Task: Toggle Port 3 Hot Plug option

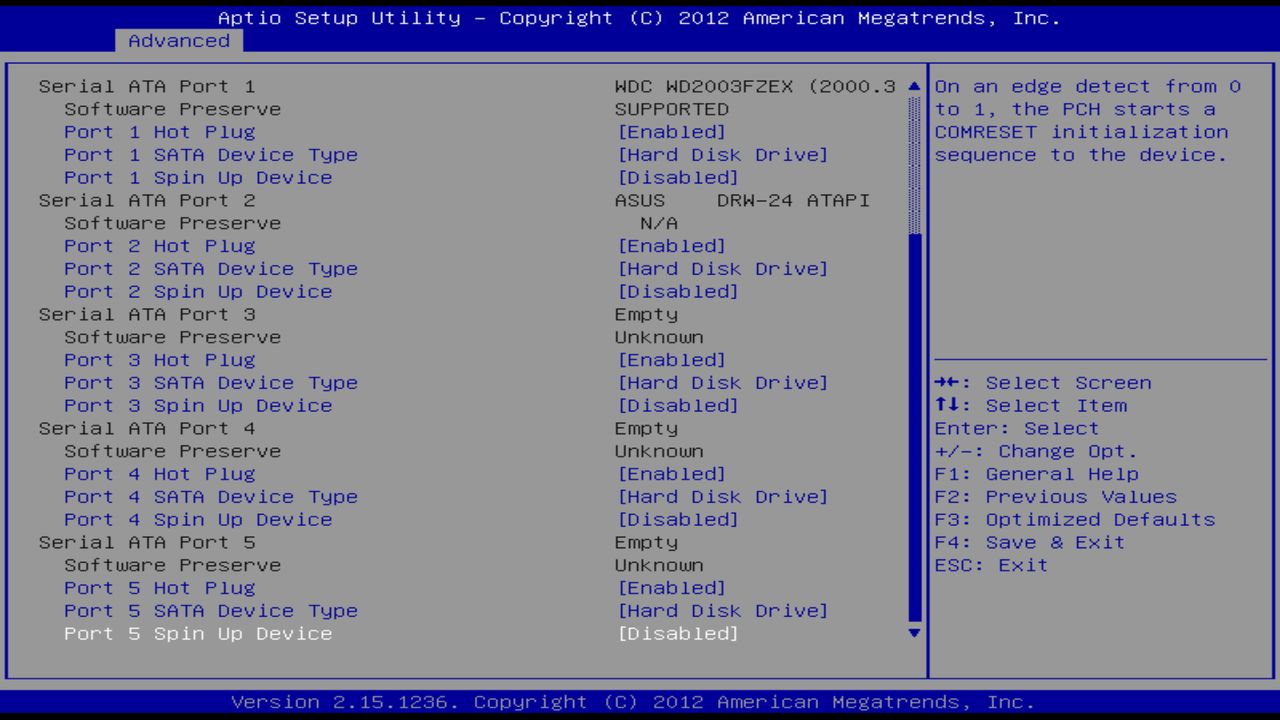Action: [158, 359]
